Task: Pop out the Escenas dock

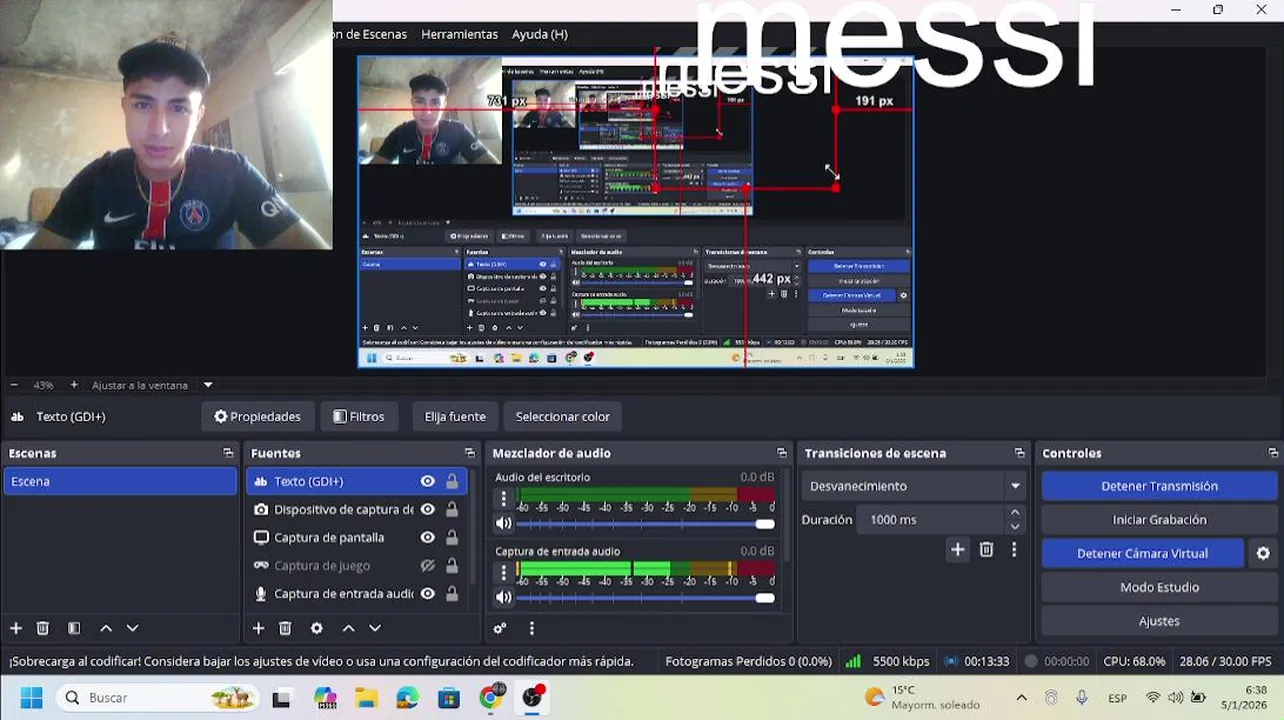Action: point(228,453)
